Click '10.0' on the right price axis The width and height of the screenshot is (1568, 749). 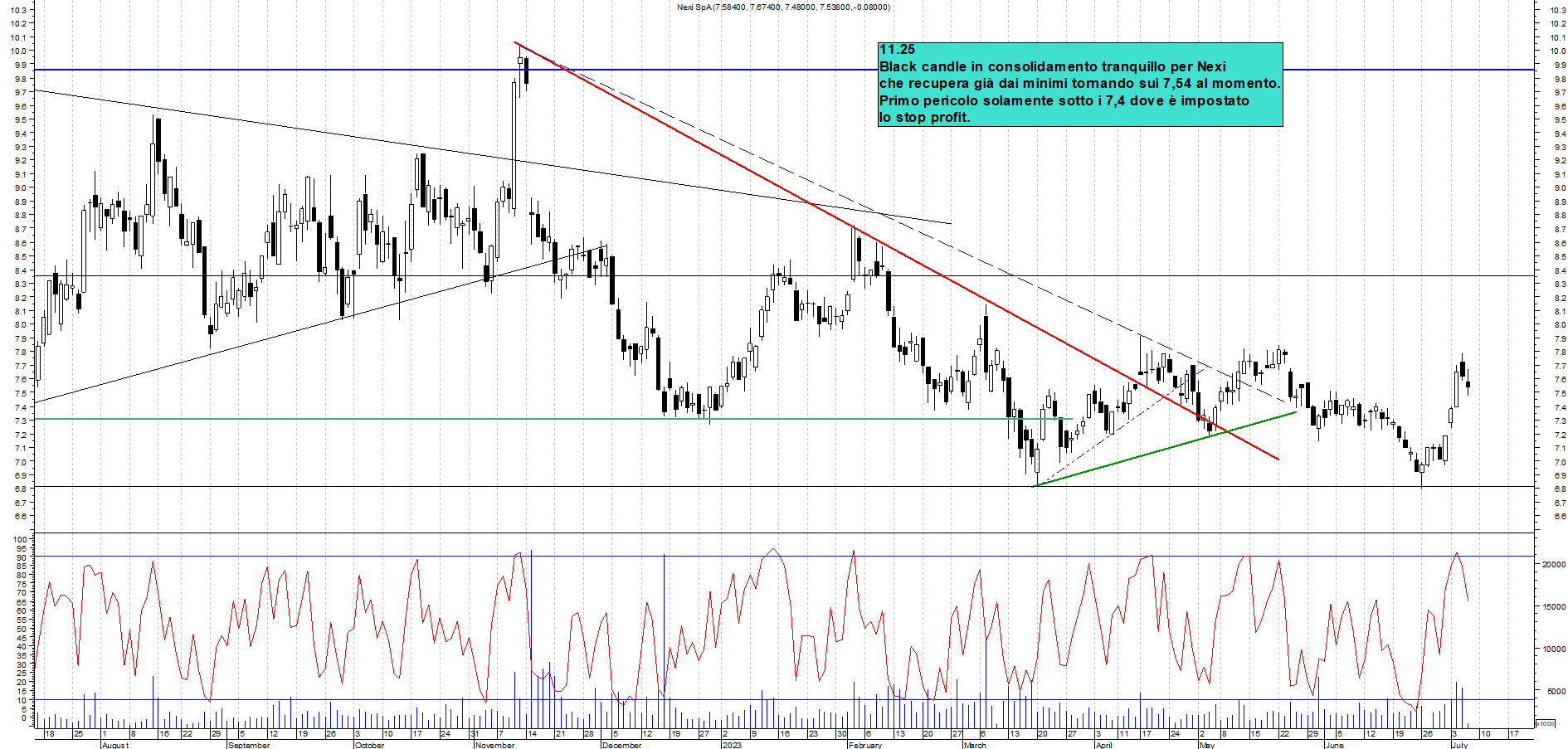(1557, 51)
